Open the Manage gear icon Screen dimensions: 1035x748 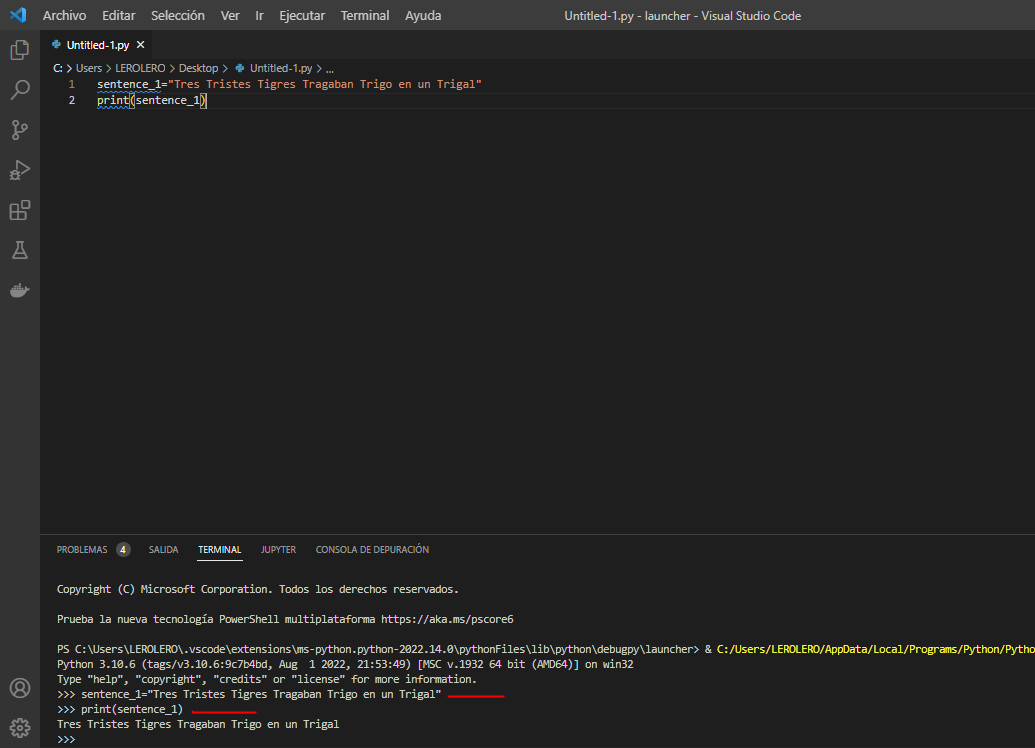coord(19,727)
